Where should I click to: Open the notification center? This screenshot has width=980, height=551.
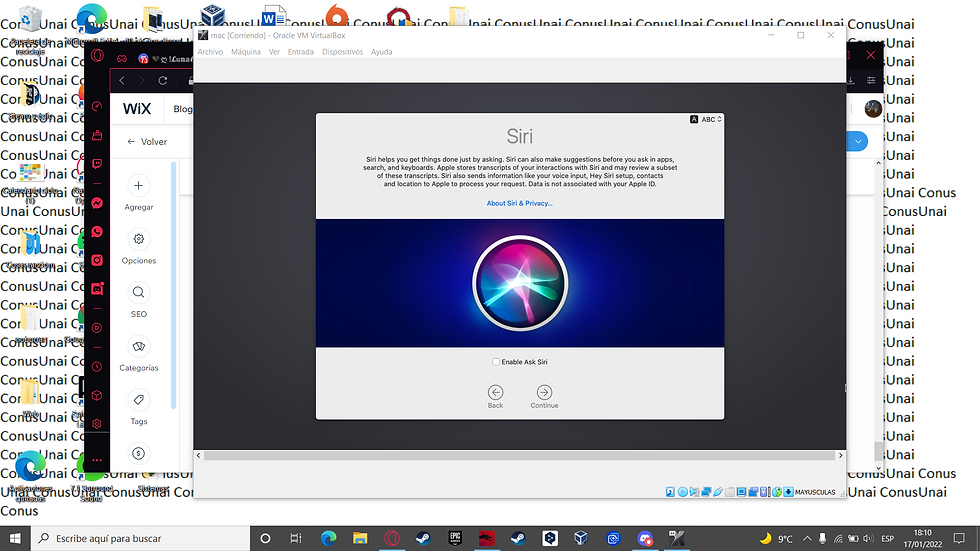coord(959,538)
